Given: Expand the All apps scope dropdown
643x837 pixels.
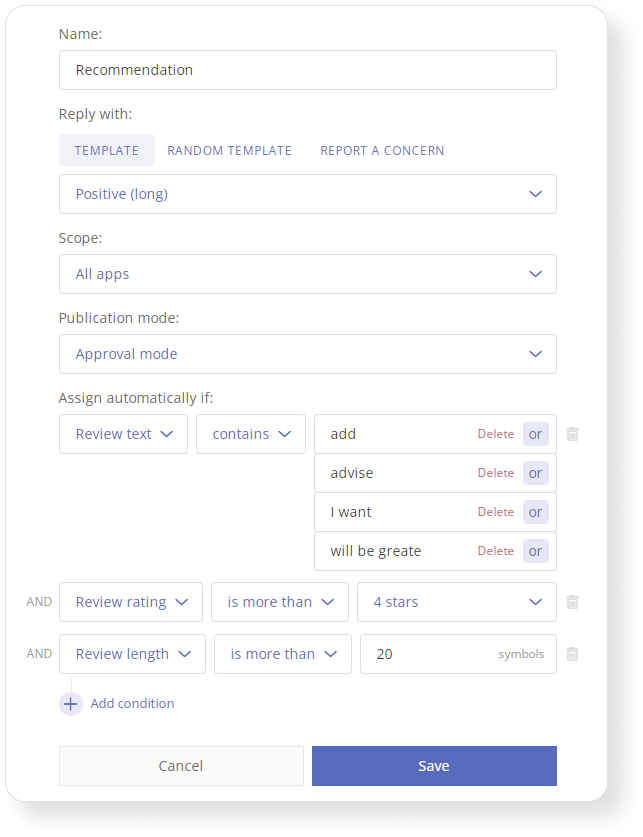Looking at the screenshot, I should (308, 274).
